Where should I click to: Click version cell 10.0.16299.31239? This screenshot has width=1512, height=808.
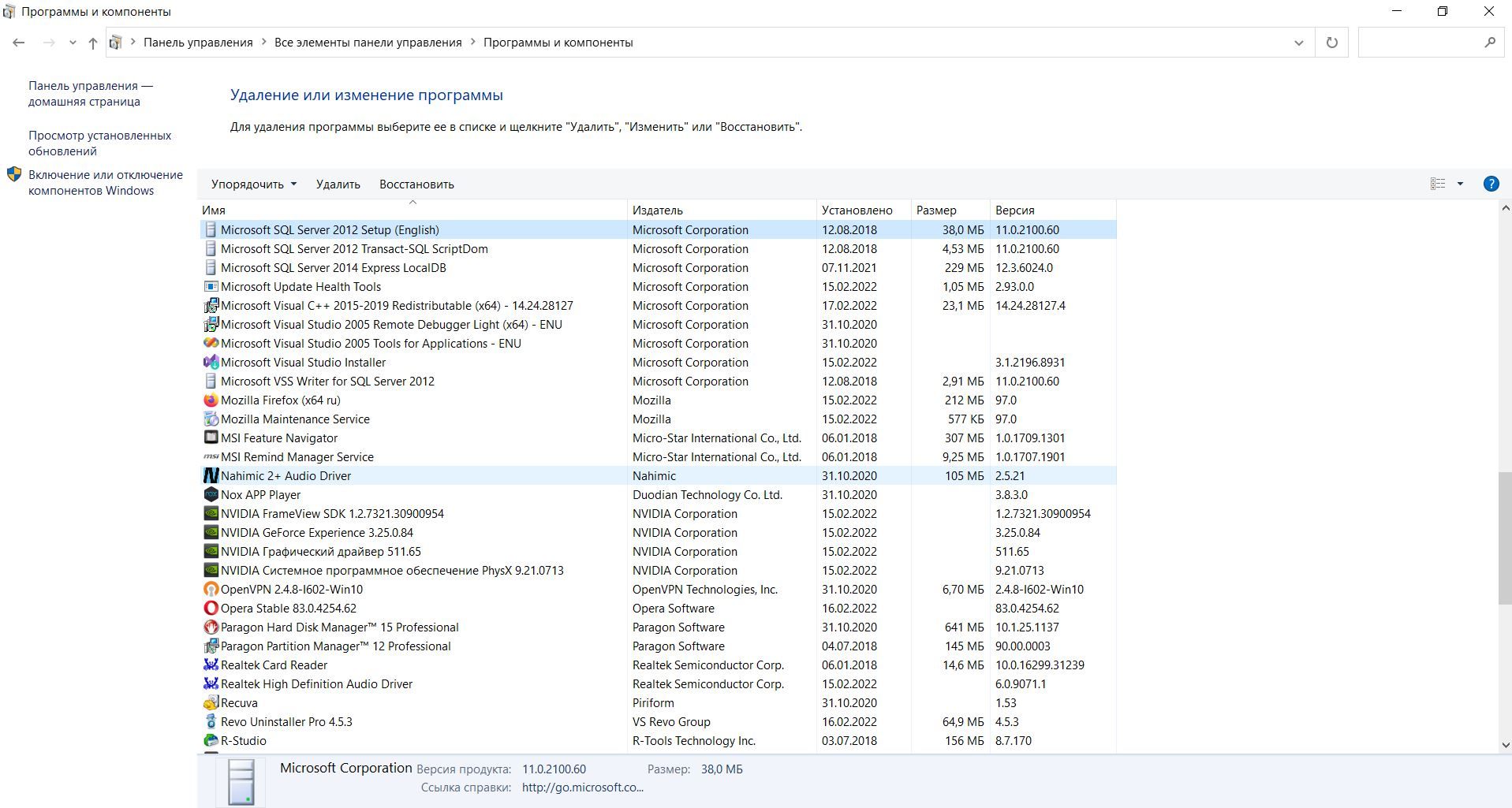tap(1040, 665)
